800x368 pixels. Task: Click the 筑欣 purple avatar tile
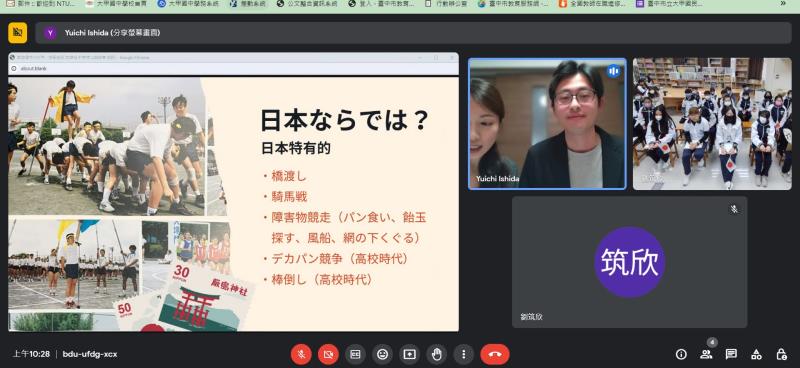click(630, 262)
